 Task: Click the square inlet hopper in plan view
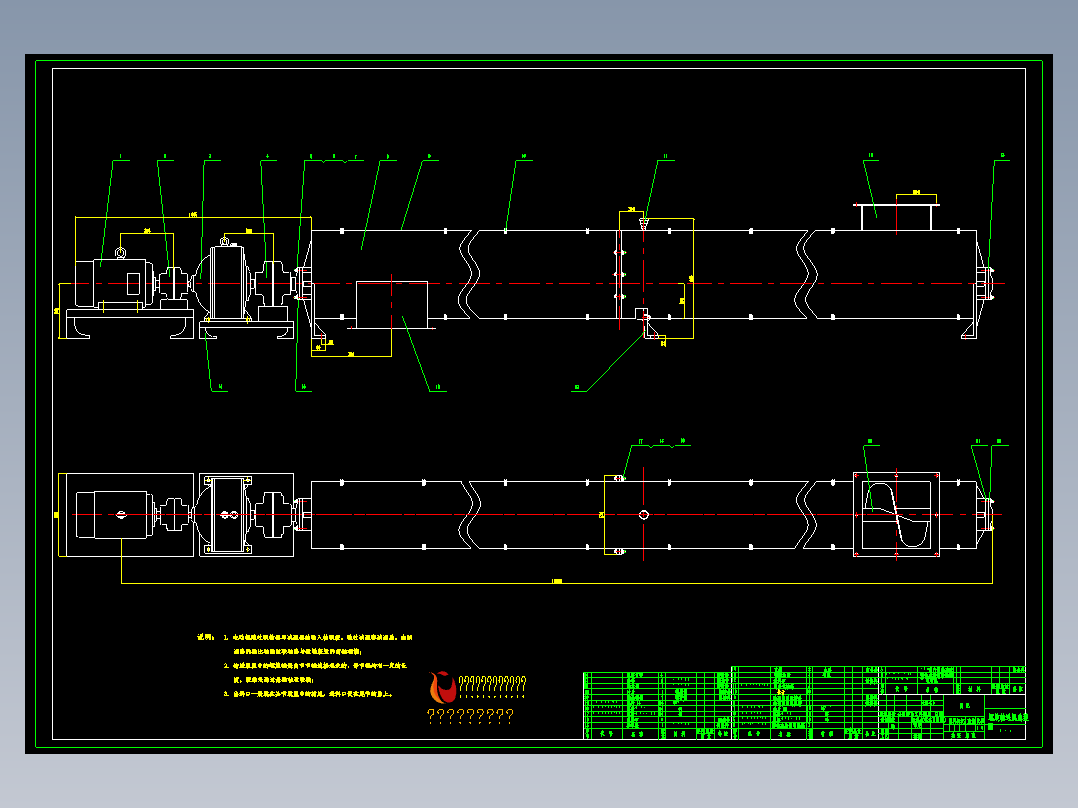(x=896, y=514)
